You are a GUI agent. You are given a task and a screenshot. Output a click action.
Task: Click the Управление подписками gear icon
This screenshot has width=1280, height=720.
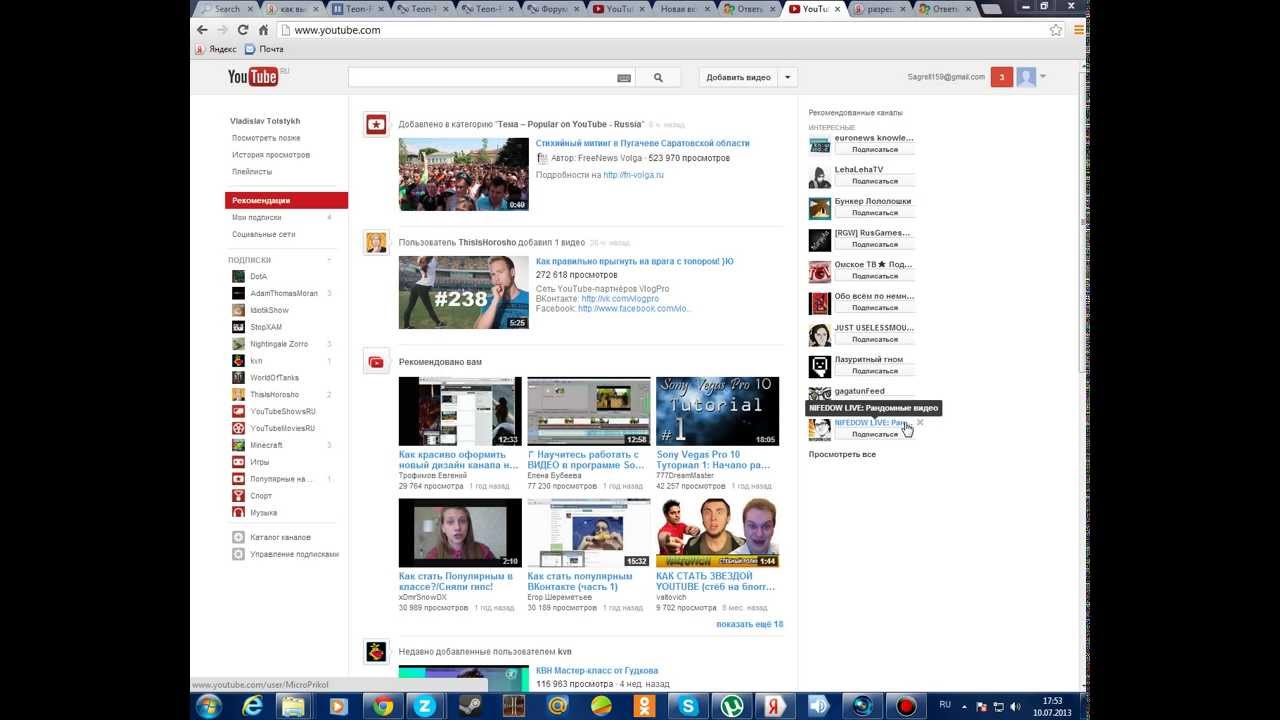tap(238, 554)
